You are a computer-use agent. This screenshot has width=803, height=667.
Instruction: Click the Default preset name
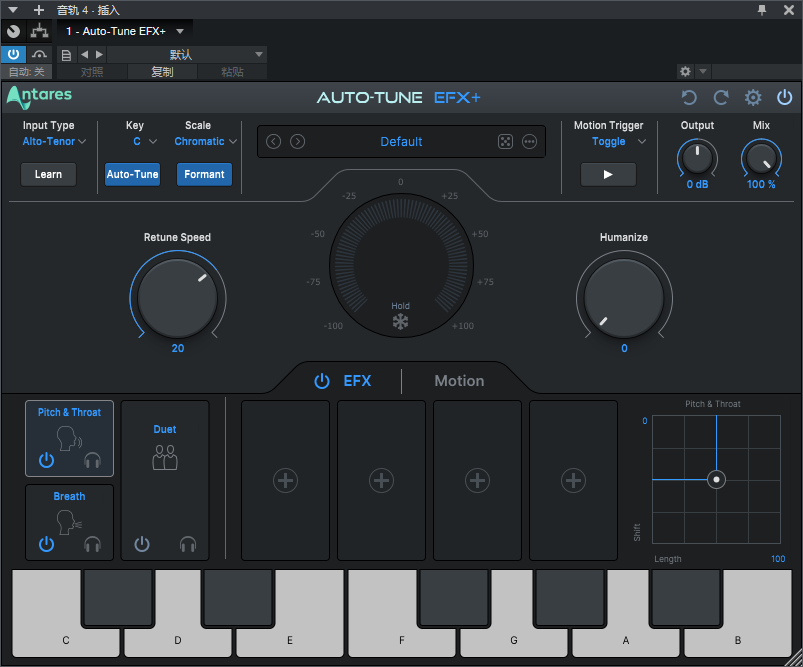401,141
